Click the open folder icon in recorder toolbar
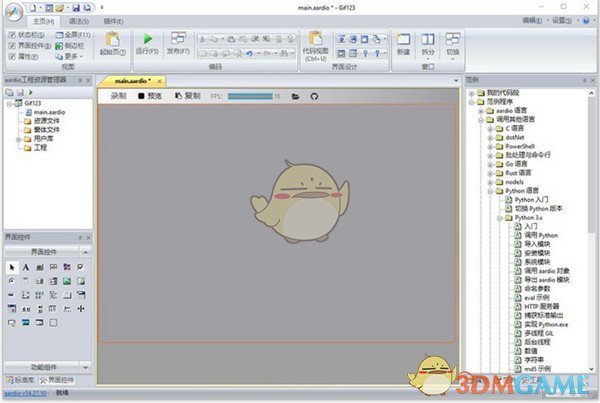The image size is (600, 403). [295, 96]
